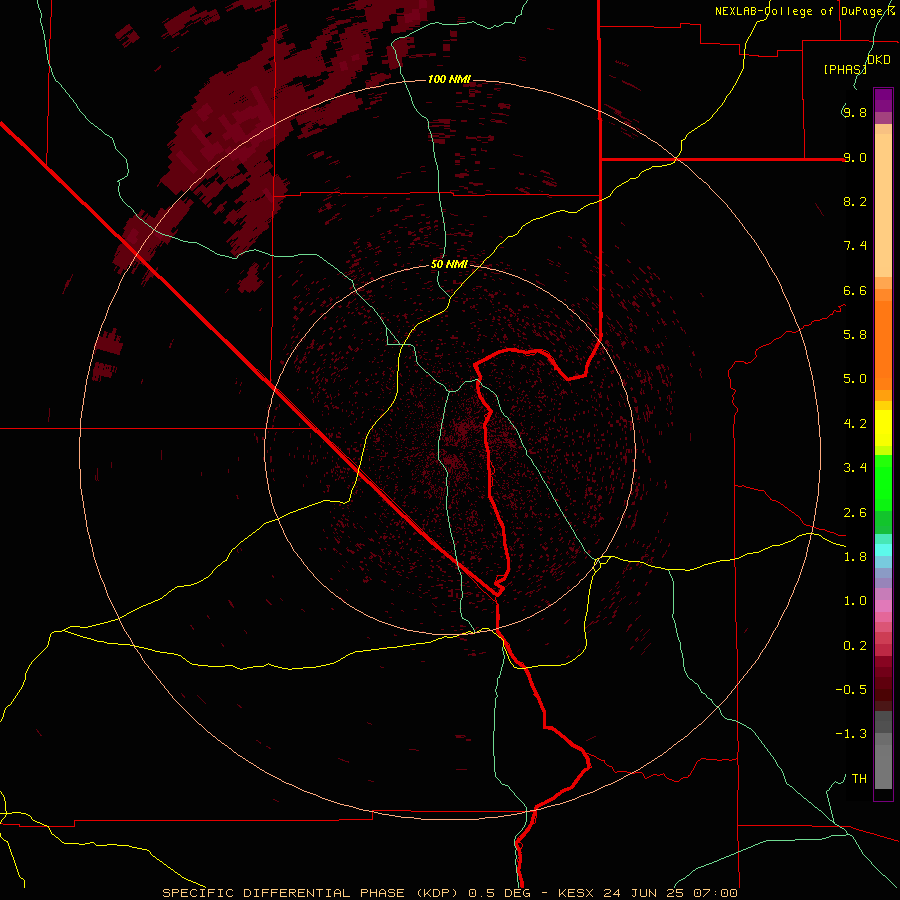This screenshot has width=900, height=900.
Task: Click the [PHAS] units label
Action: coord(845,69)
